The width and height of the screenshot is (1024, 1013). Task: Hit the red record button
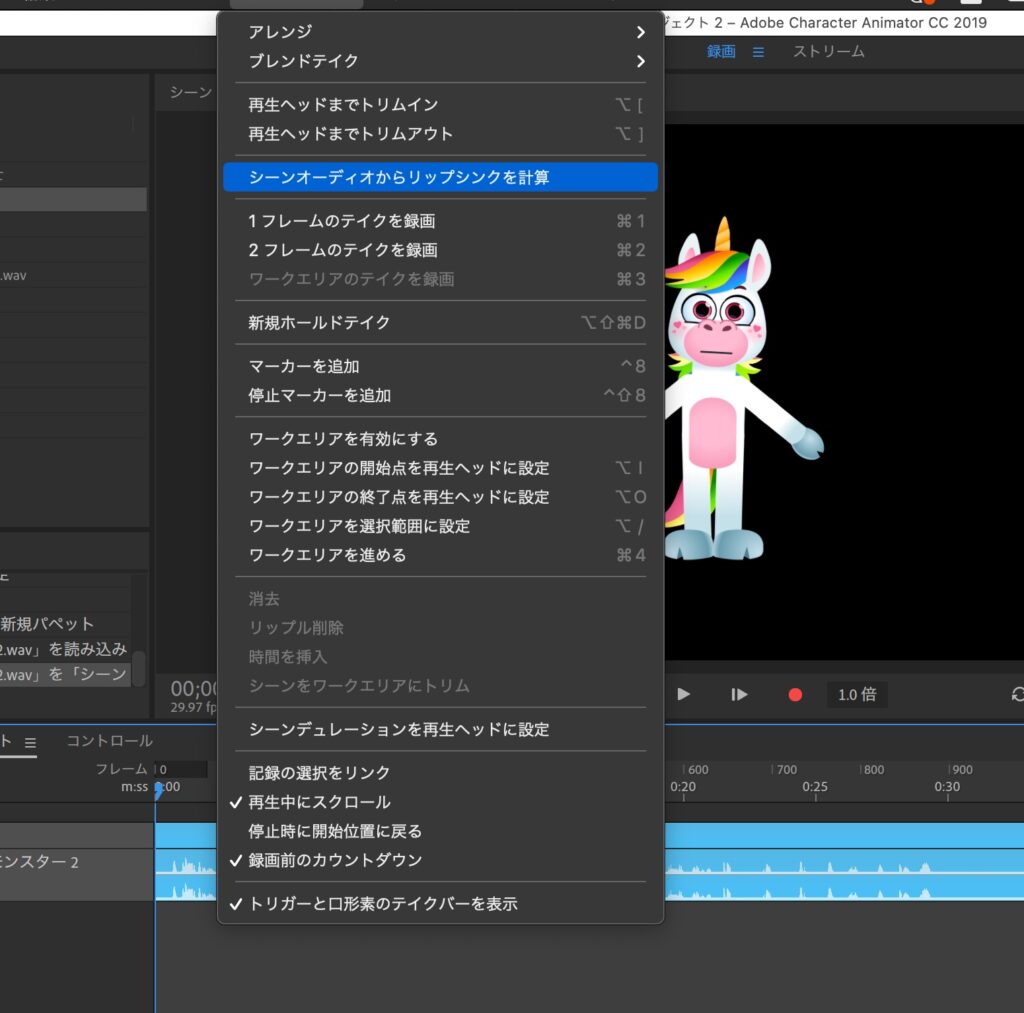795,694
